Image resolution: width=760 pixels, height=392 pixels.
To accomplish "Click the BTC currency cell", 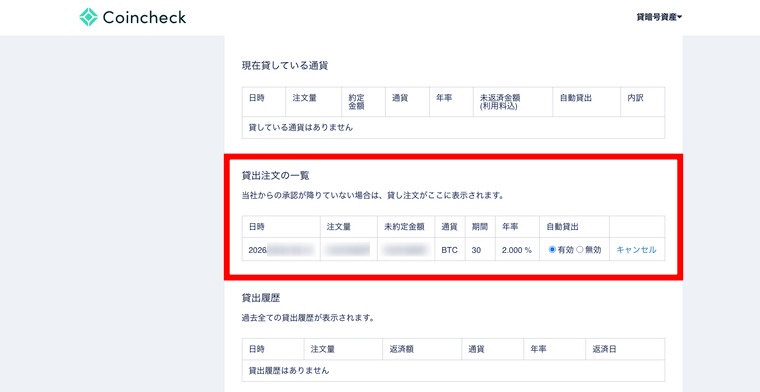I will click(450, 250).
